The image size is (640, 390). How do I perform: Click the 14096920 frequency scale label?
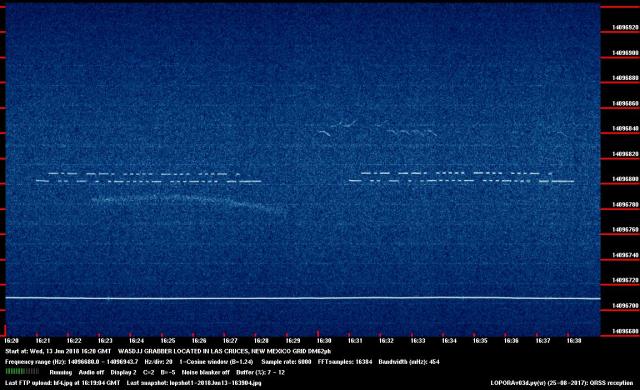click(625, 27)
